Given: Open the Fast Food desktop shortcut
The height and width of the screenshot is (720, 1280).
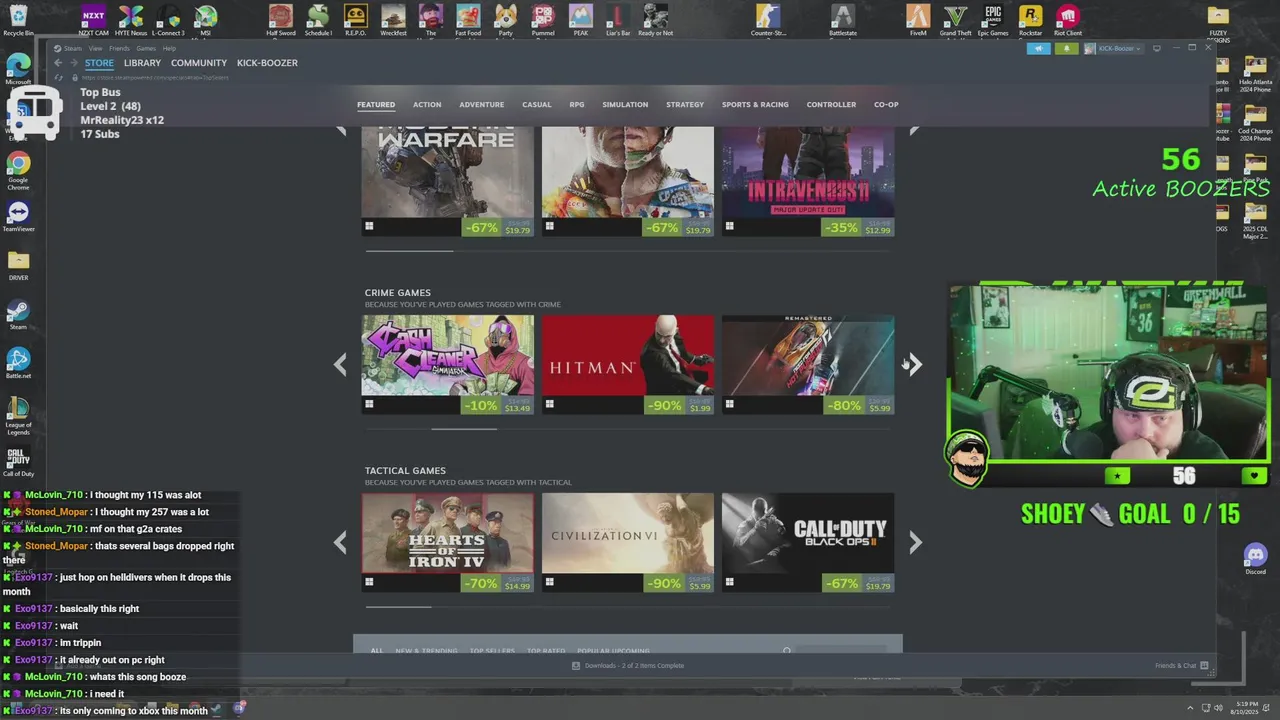Looking at the screenshot, I should (468, 19).
